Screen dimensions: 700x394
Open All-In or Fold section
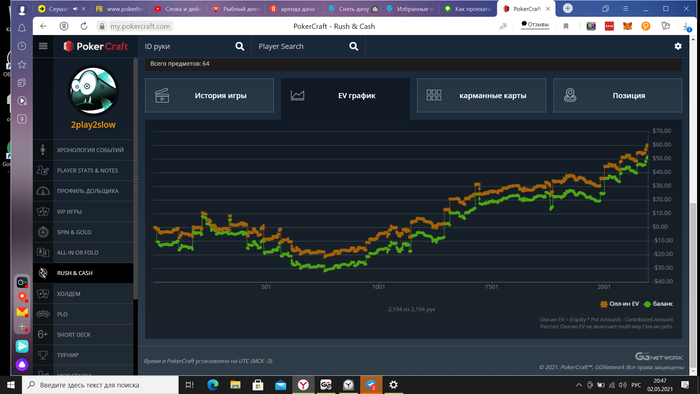pos(83,253)
